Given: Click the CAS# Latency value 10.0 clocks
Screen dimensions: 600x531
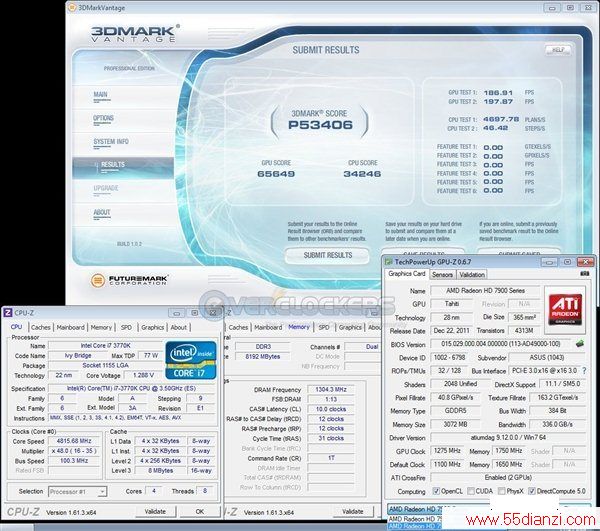Looking at the screenshot, I should click(x=331, y=409).
